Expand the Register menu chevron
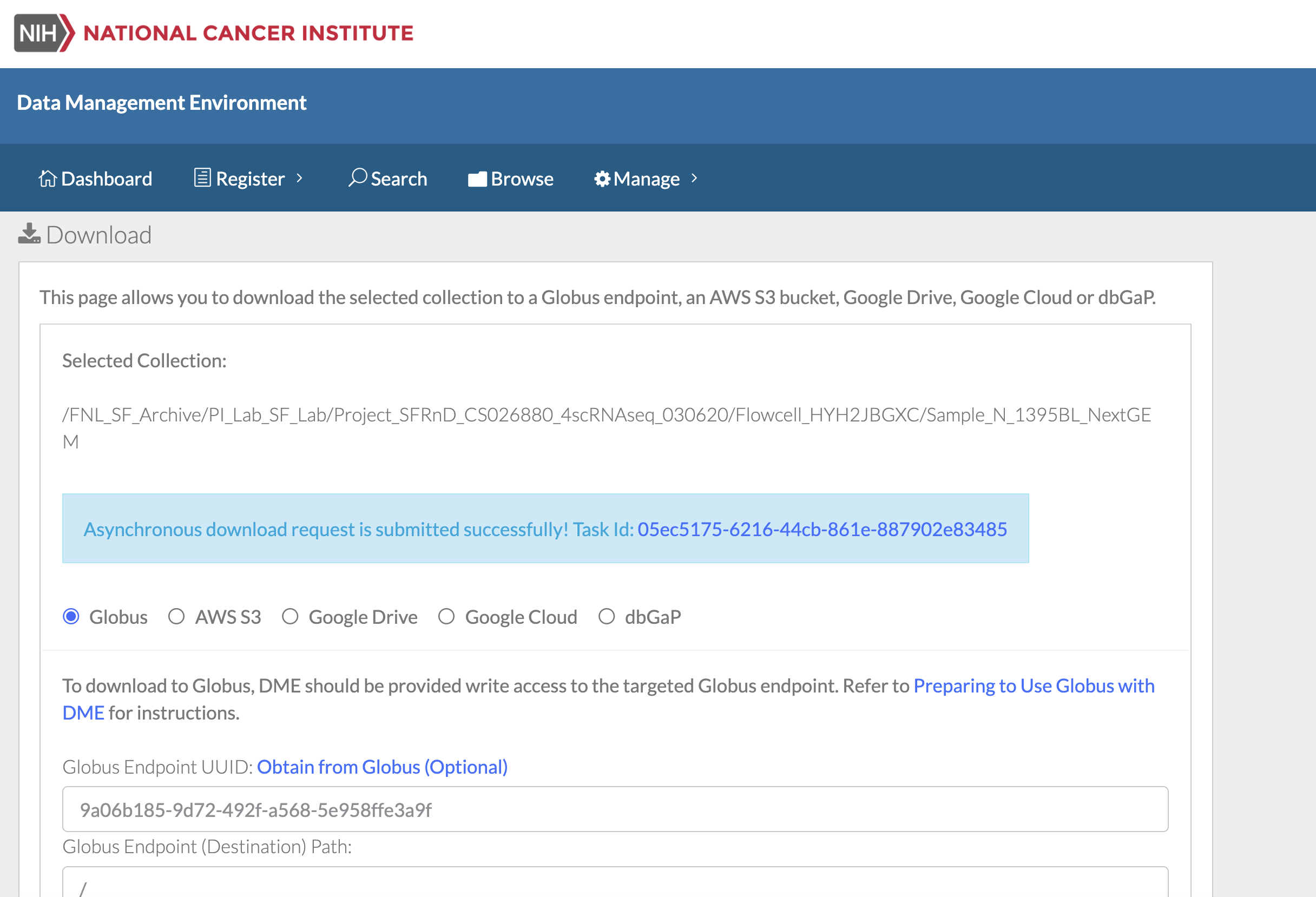 [x=300, y=179]
